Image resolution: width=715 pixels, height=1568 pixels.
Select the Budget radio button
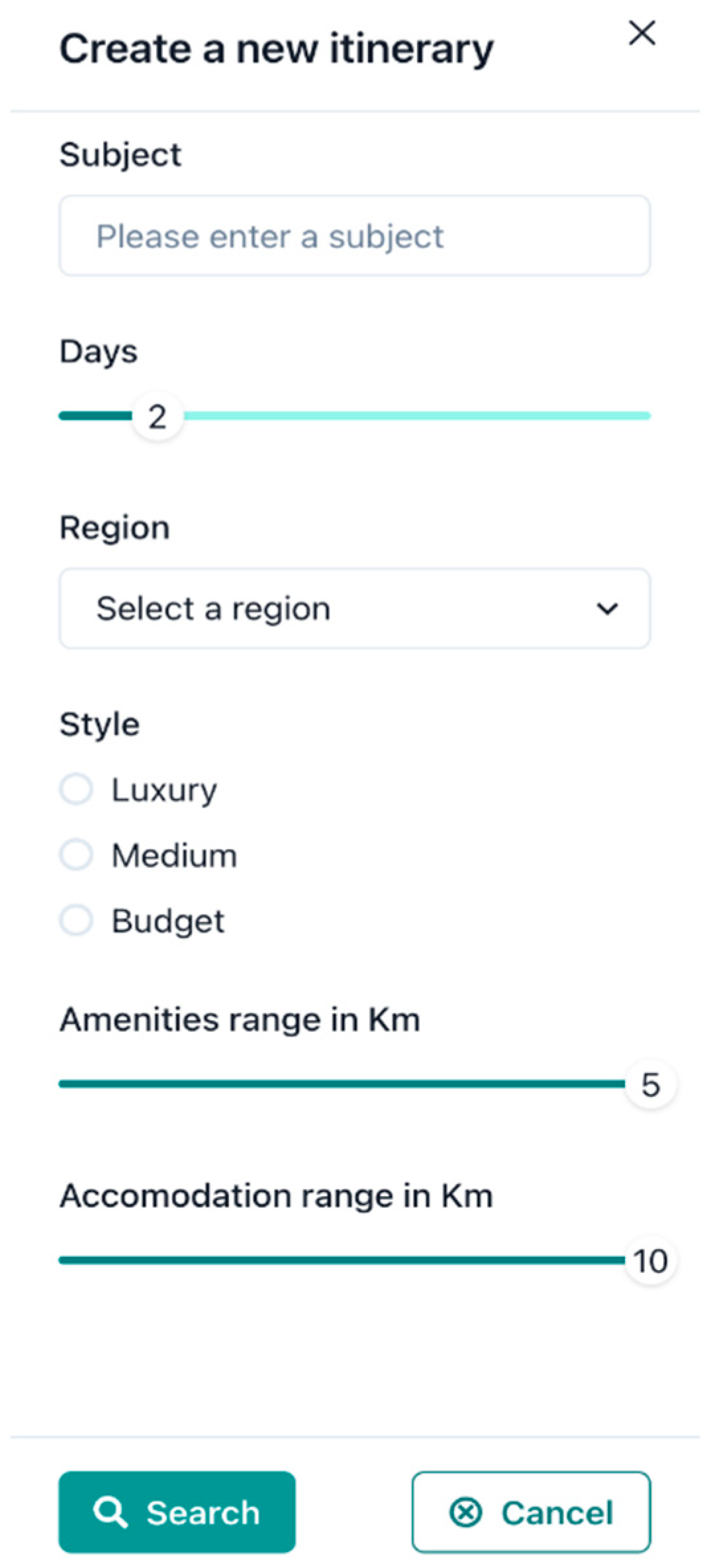coord(76,920)
